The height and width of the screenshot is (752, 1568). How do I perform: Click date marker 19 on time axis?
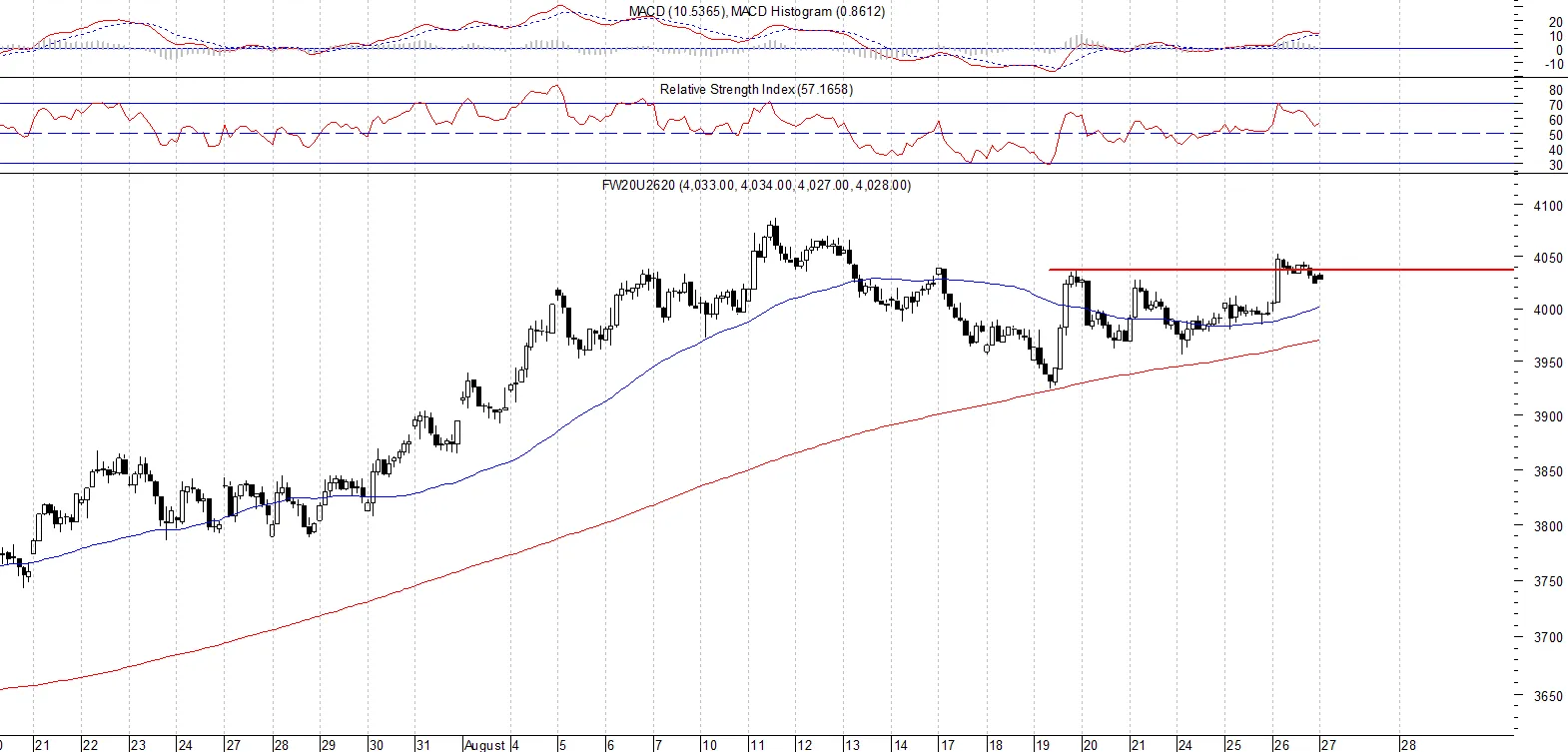click(1043, 745)
